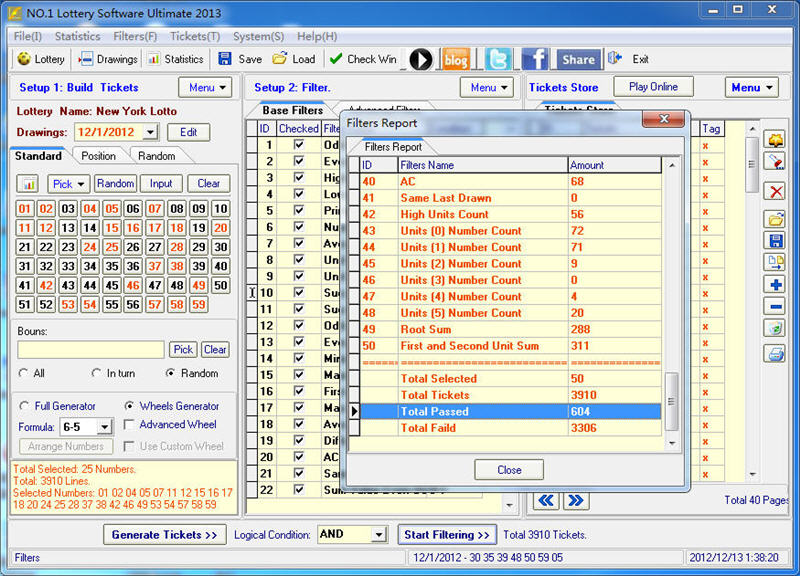Open the Tickets(T) menu
This screenshot has width=800, height=576.
click(195, 37)
